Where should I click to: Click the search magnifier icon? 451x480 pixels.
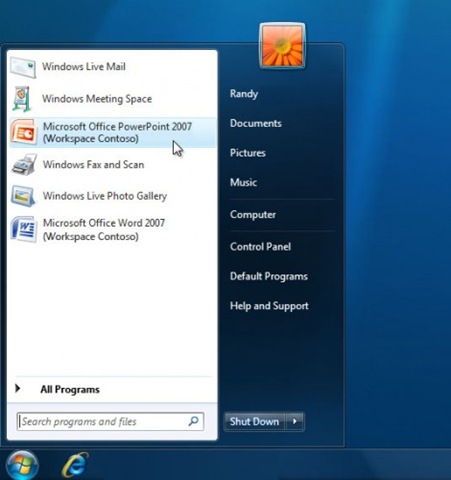[194, 421]
